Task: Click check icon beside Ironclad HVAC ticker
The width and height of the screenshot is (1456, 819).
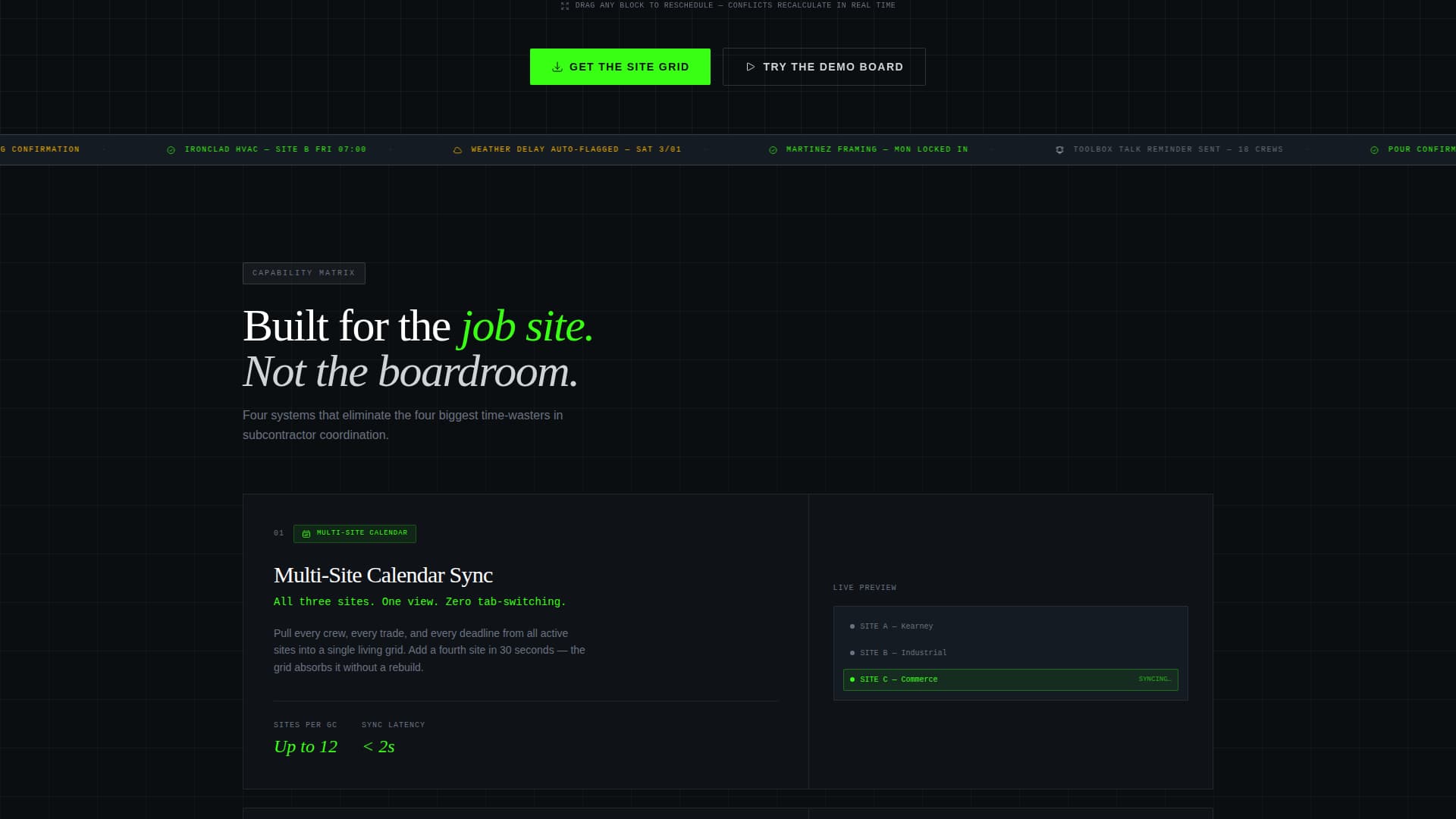Action: pos(171,150)
